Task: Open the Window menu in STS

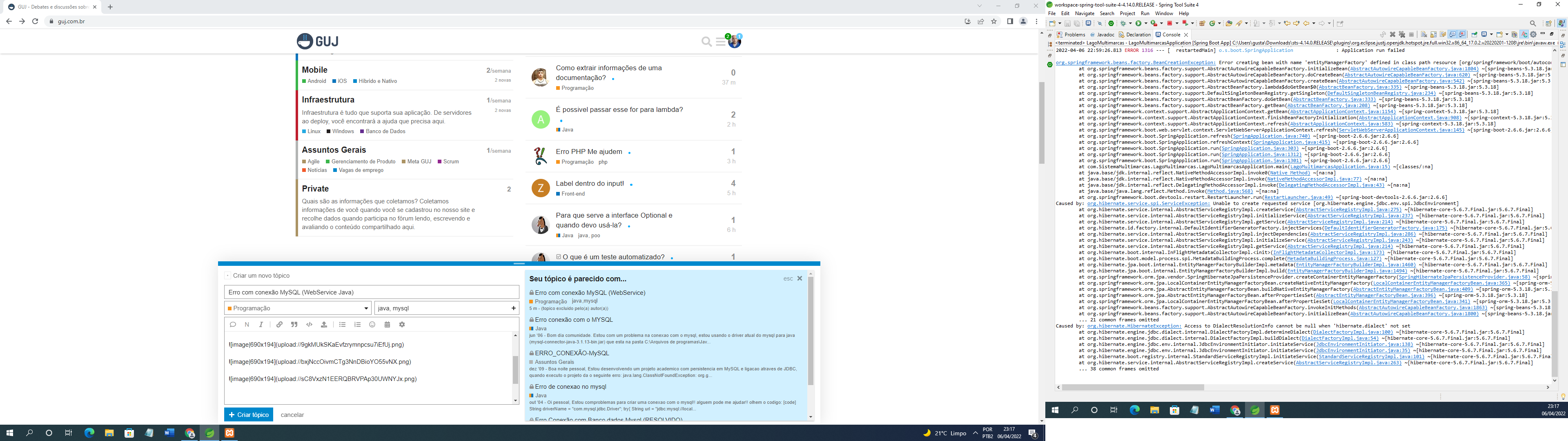Action: [x=1164, y=13]
